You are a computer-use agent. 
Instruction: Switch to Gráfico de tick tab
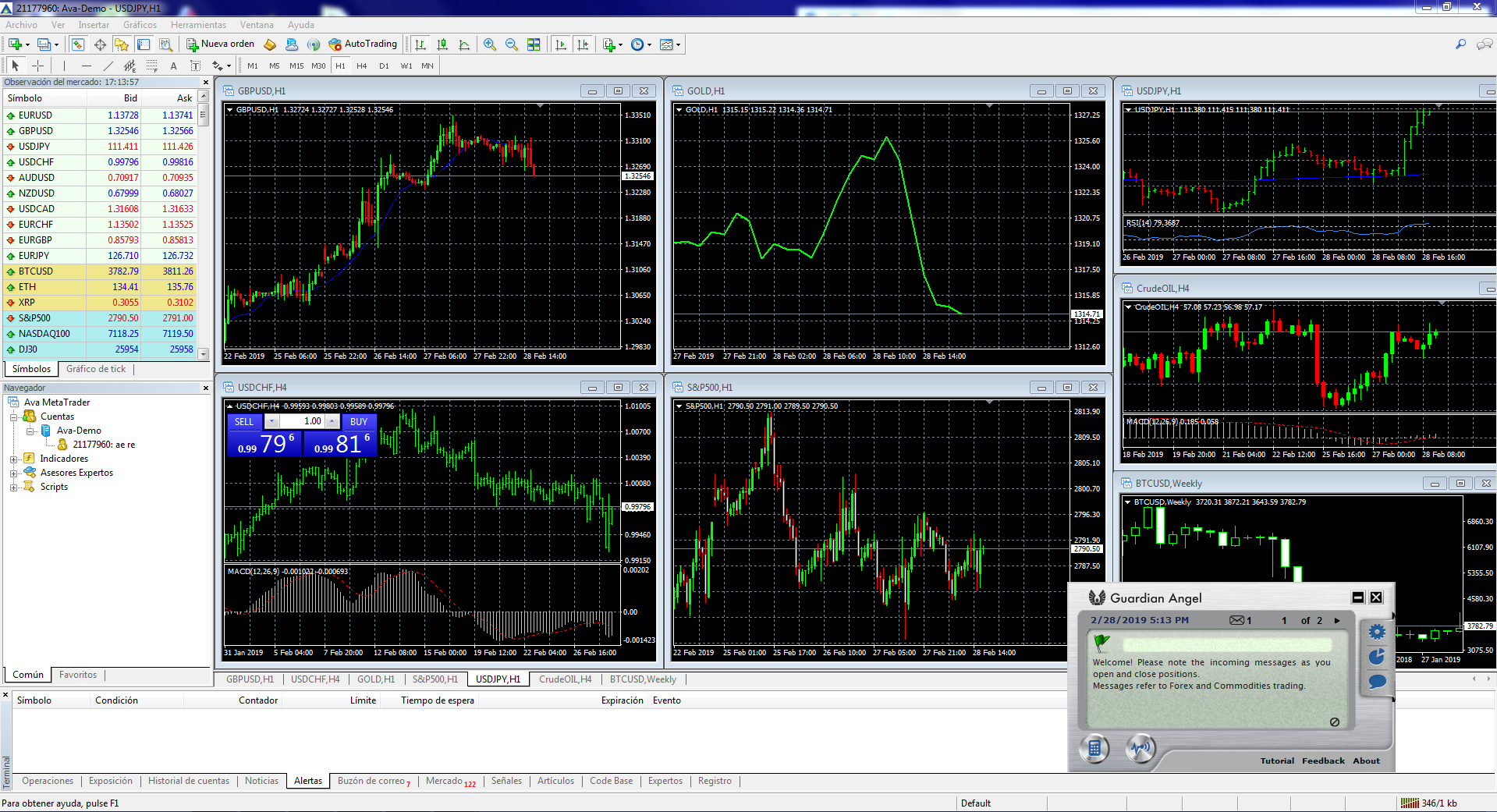[96, 369]
